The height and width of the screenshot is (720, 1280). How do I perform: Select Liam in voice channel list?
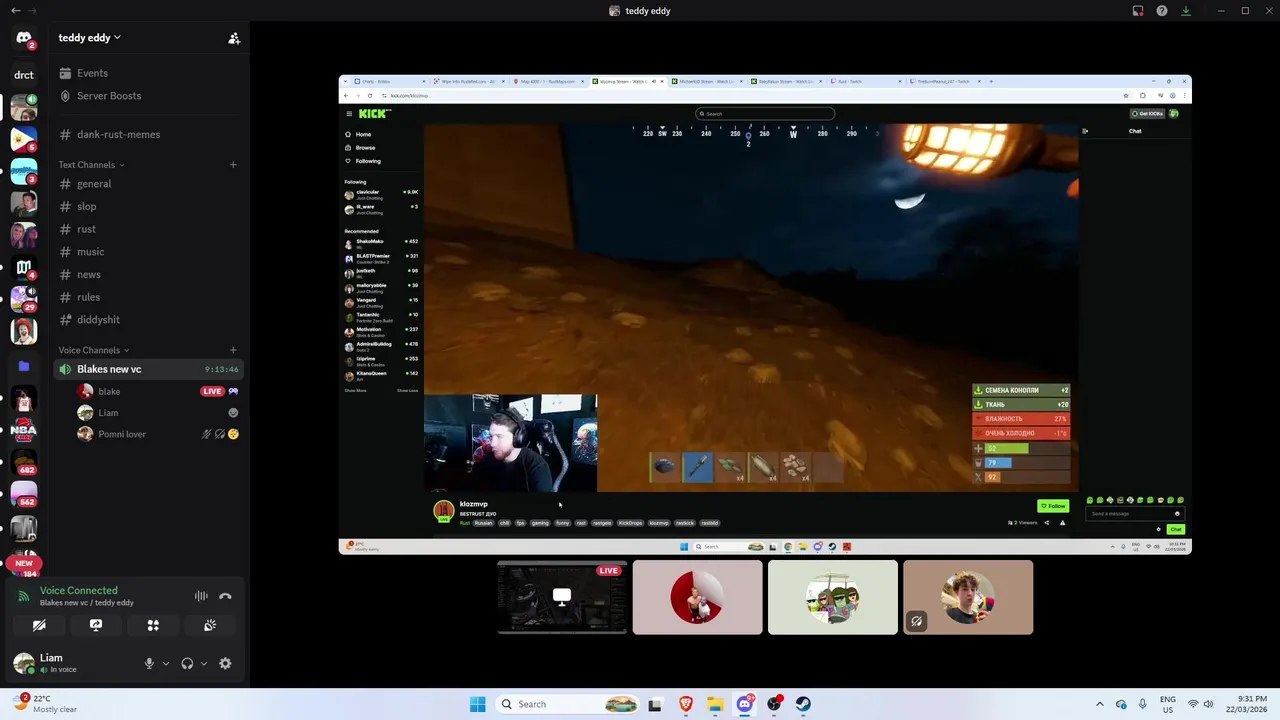(158, 412)
